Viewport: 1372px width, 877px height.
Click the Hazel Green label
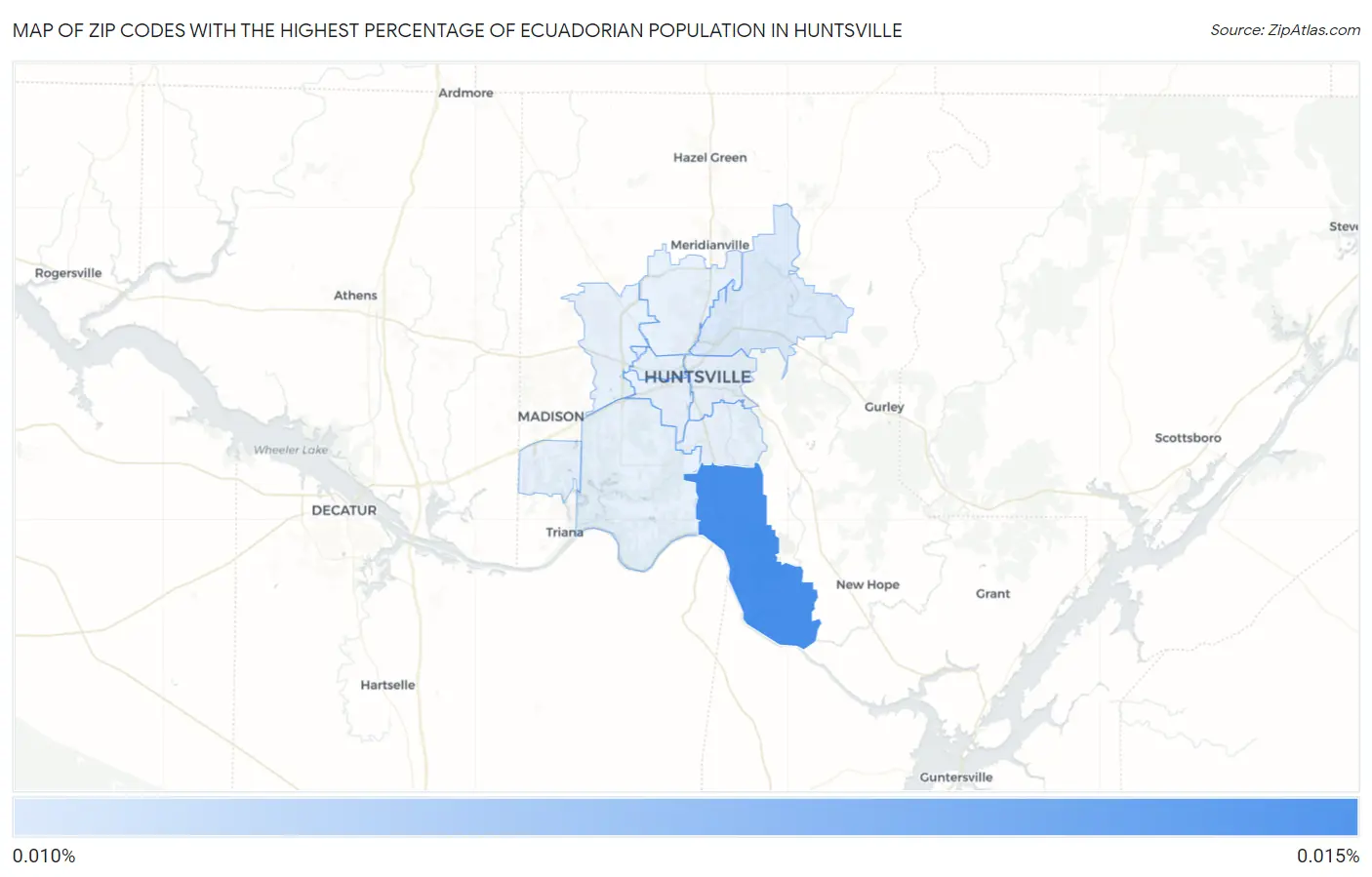coord(709,157)
